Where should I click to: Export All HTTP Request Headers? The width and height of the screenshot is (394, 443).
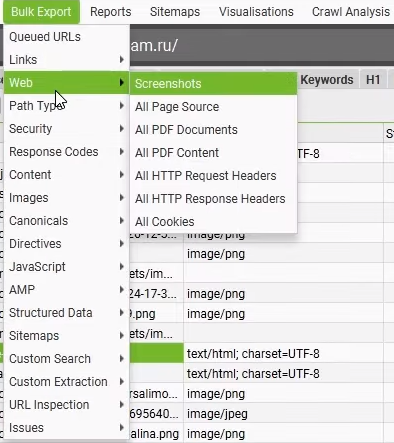tap(213, 176)
